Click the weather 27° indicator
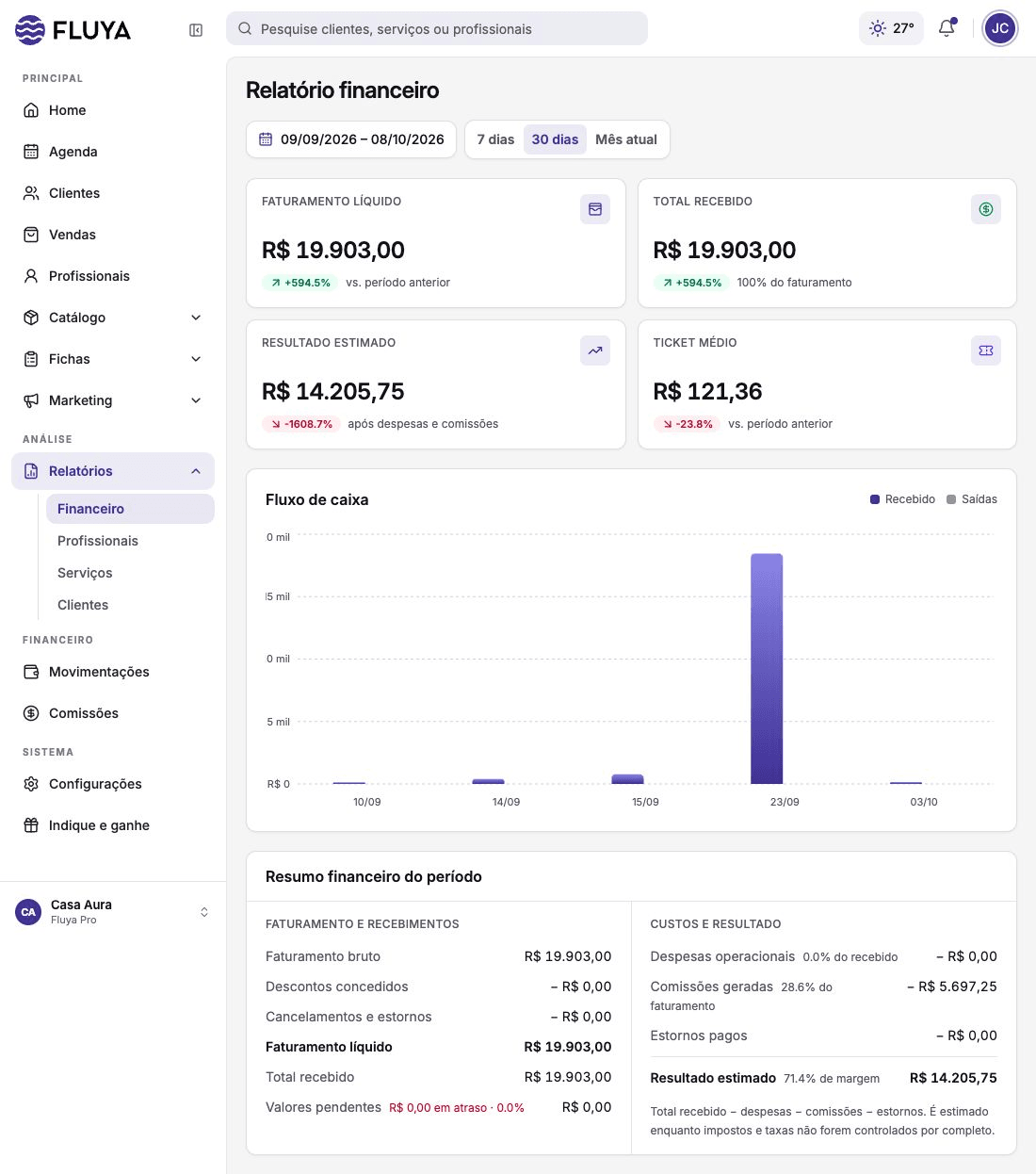Screen dimensions: 1036x1174 (x=891, y=28)
